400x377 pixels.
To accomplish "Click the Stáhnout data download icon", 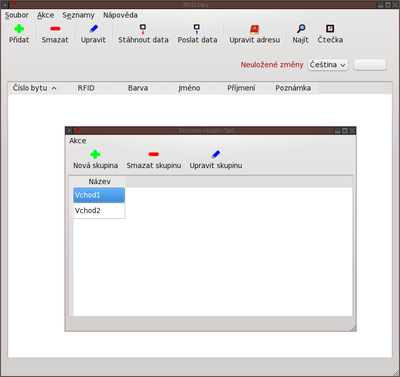I will pyautogui.click(x=143, y=29).
